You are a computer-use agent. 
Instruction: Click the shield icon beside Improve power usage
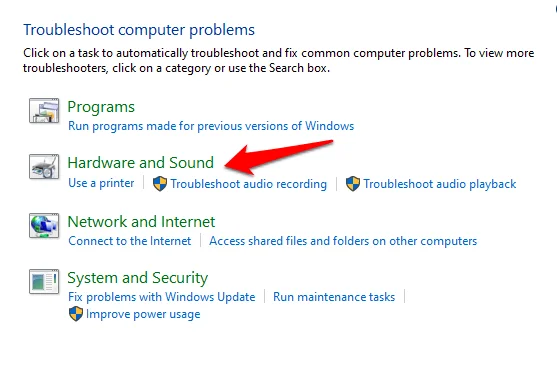click(x=76, y=314)
